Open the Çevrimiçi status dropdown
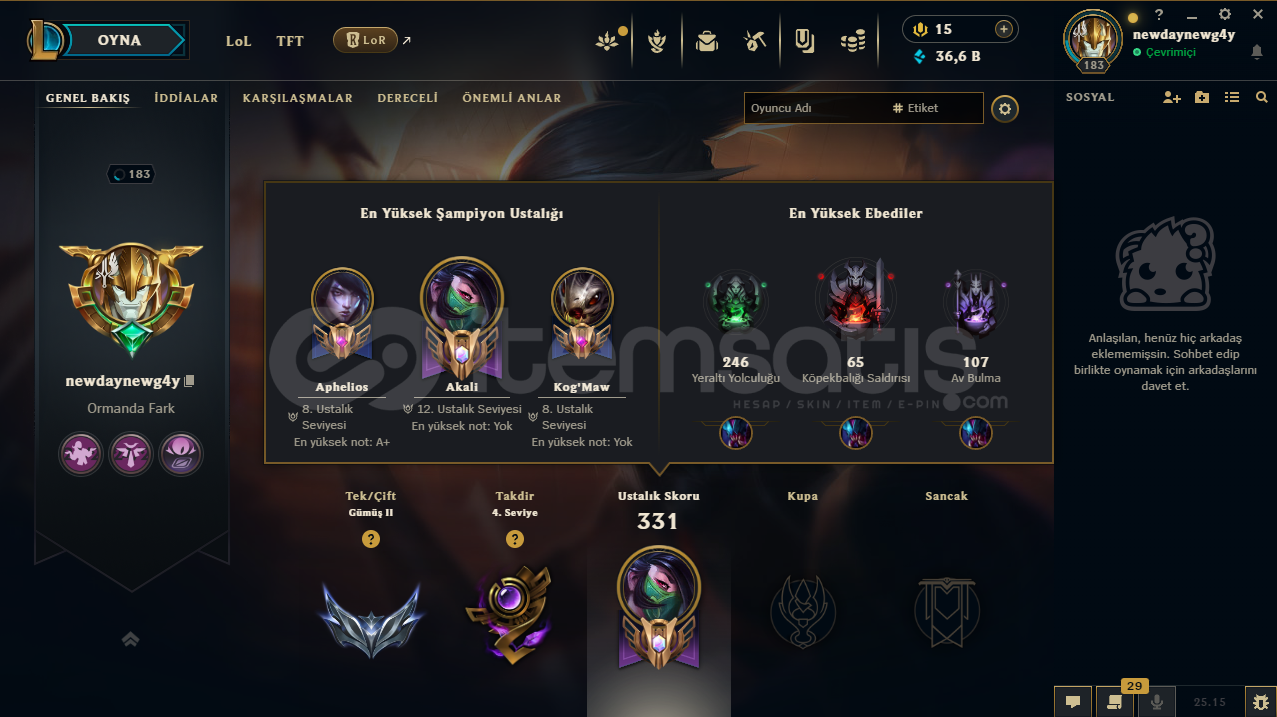This screenshot has height=717, width=1277. [x=1165, y=52]
